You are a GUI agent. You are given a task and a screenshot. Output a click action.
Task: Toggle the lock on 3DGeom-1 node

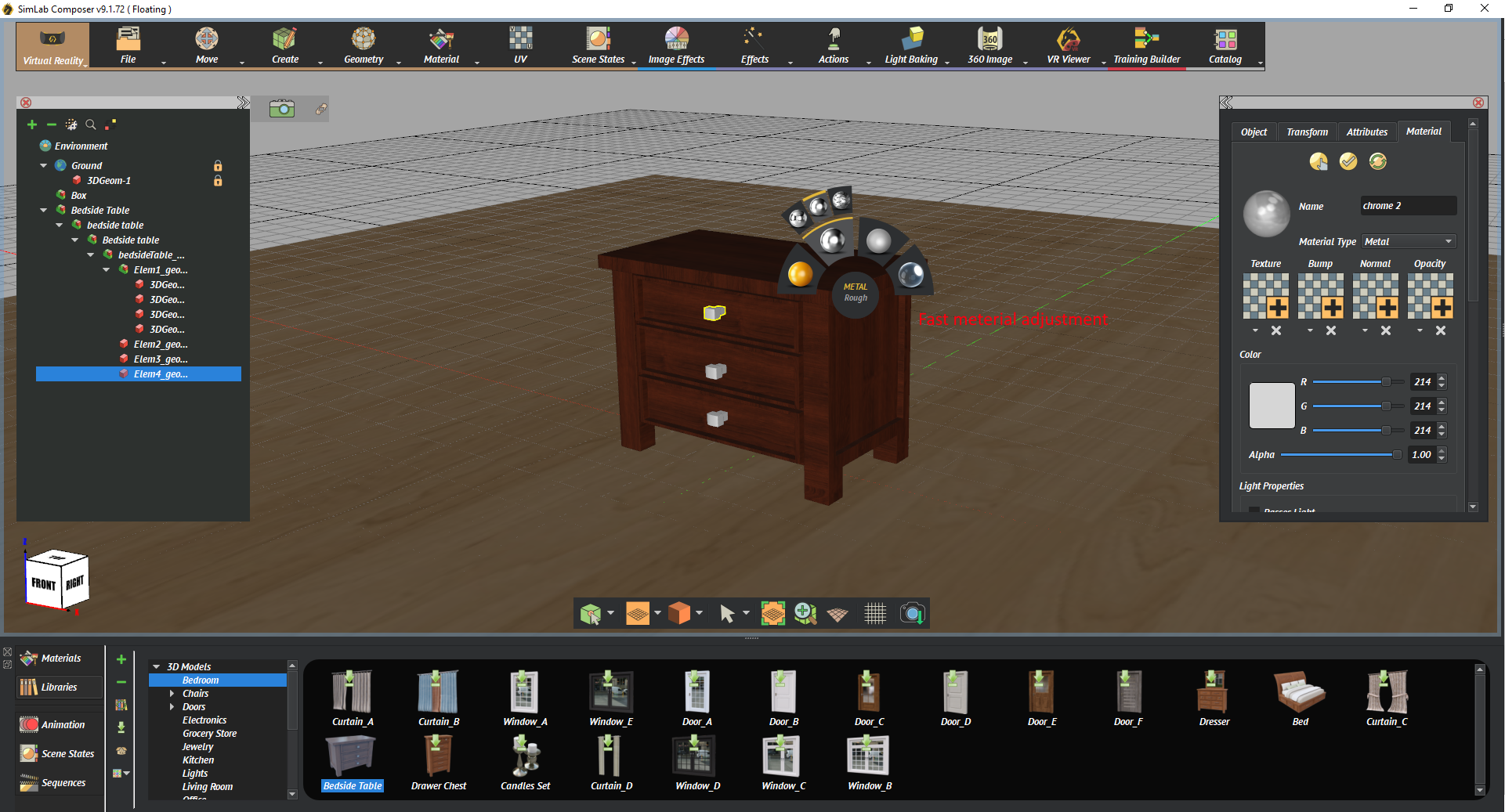pyautogui.click(x=218, y=181)
